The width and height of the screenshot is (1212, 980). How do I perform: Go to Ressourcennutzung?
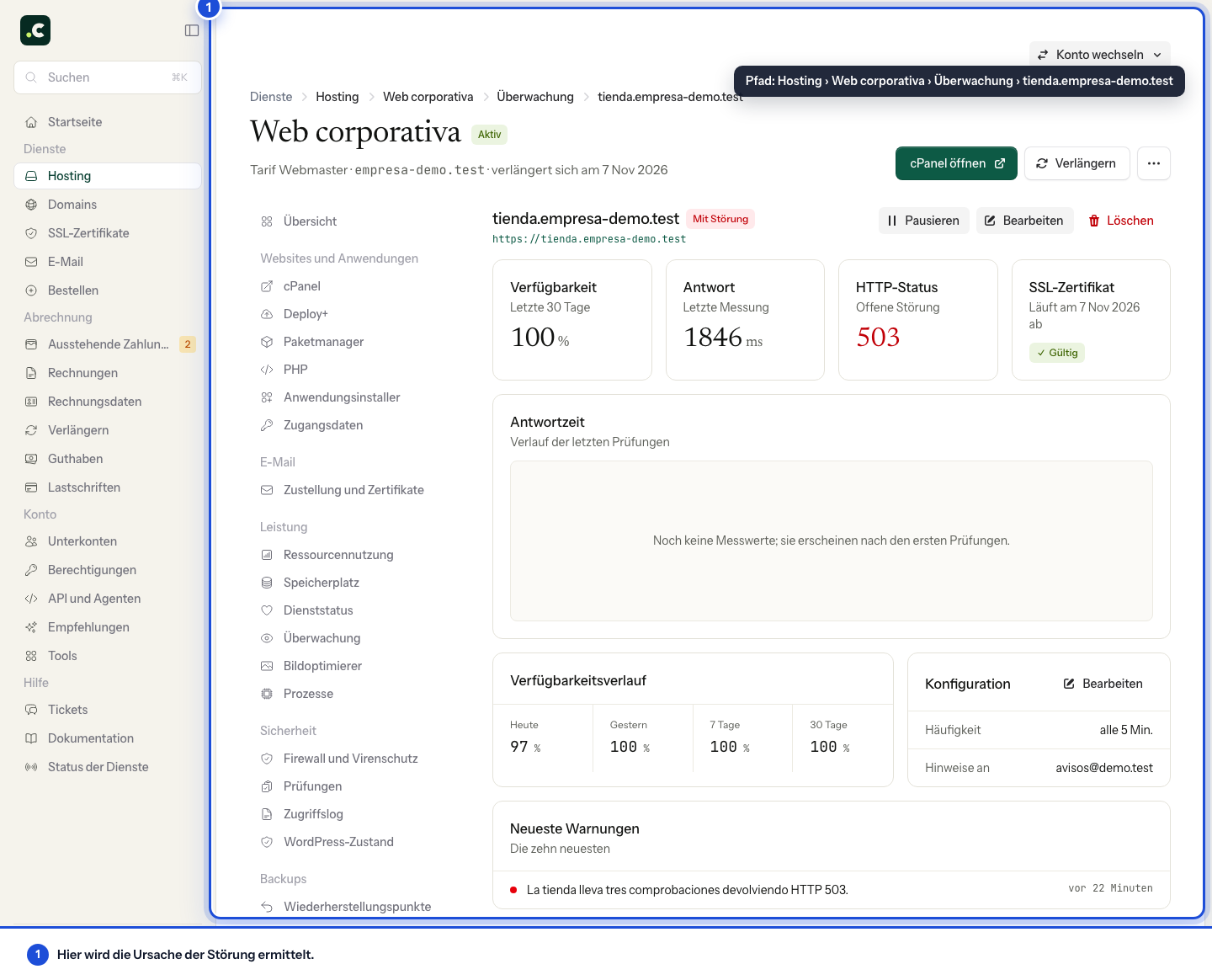pyautogui.click(x=359, y=555)
